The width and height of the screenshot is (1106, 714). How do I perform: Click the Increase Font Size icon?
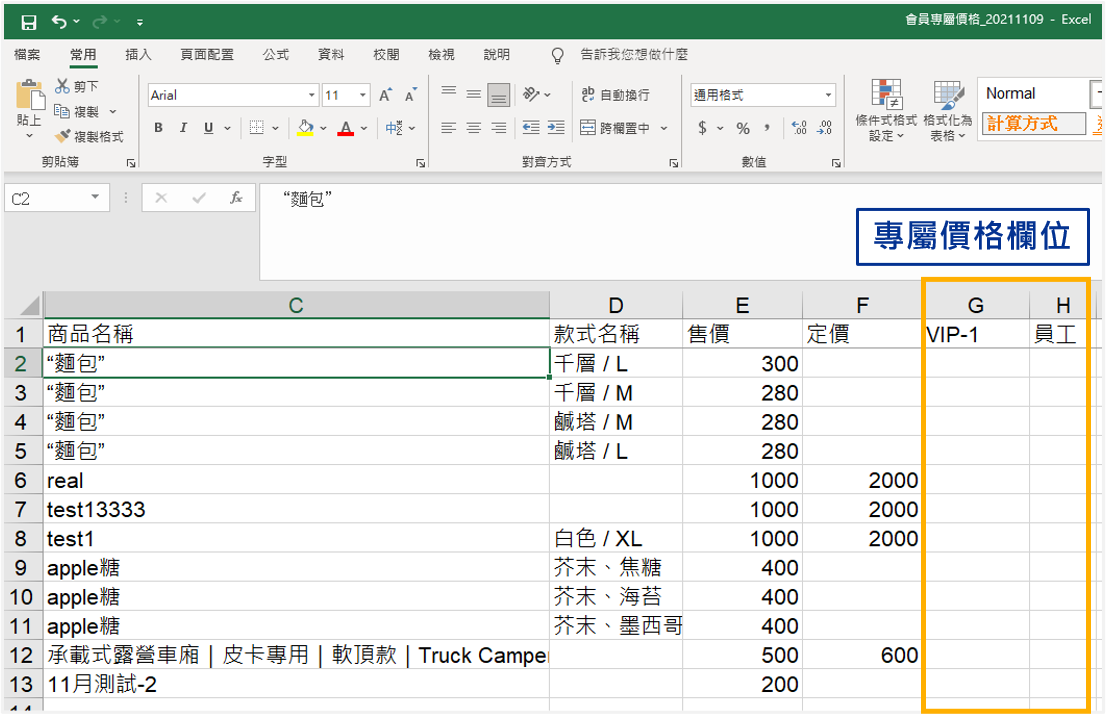[386, 96]
